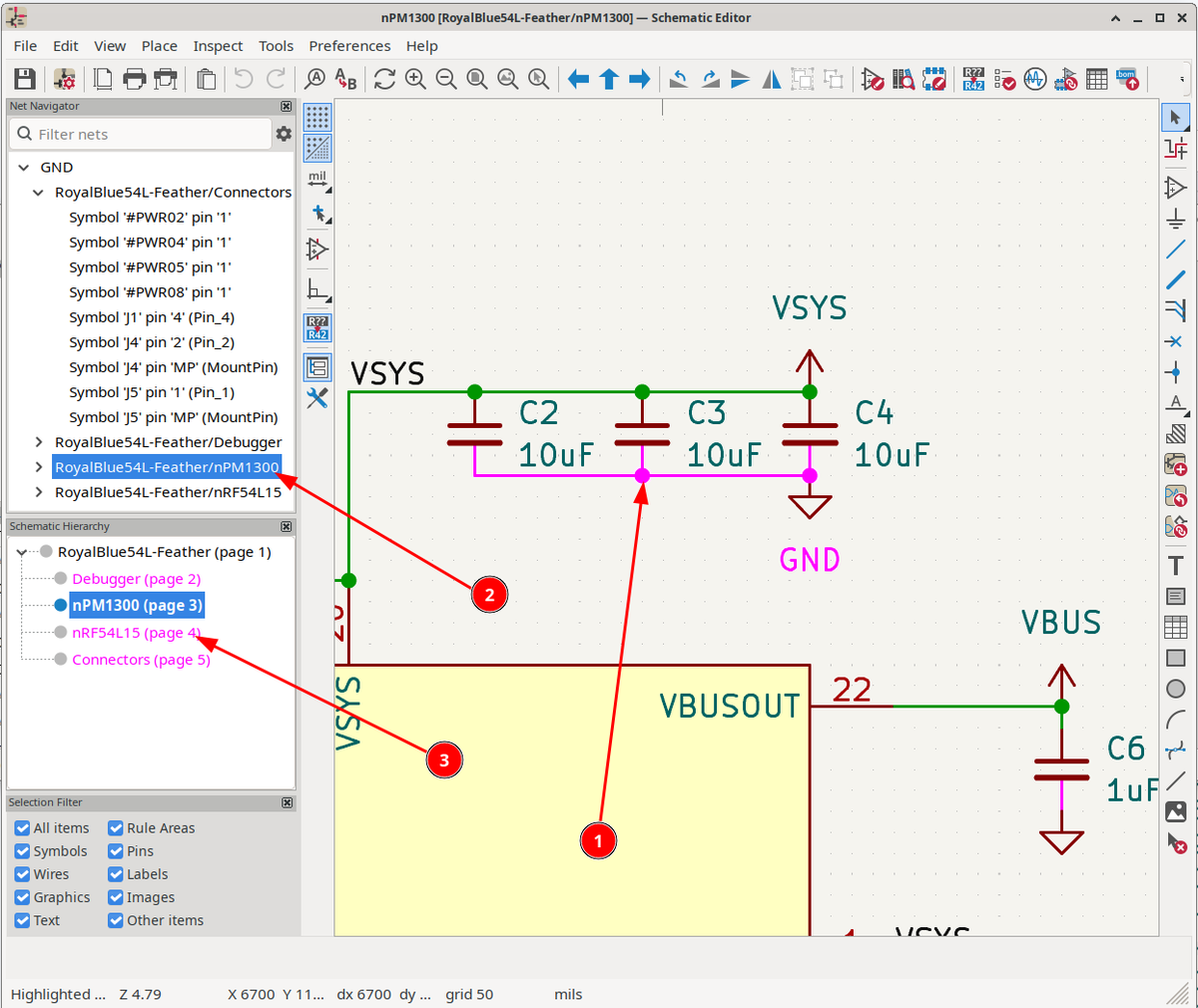The image size is (1198, 1008).
Task: Zoom to fit objects
Action: pos(508,79)
